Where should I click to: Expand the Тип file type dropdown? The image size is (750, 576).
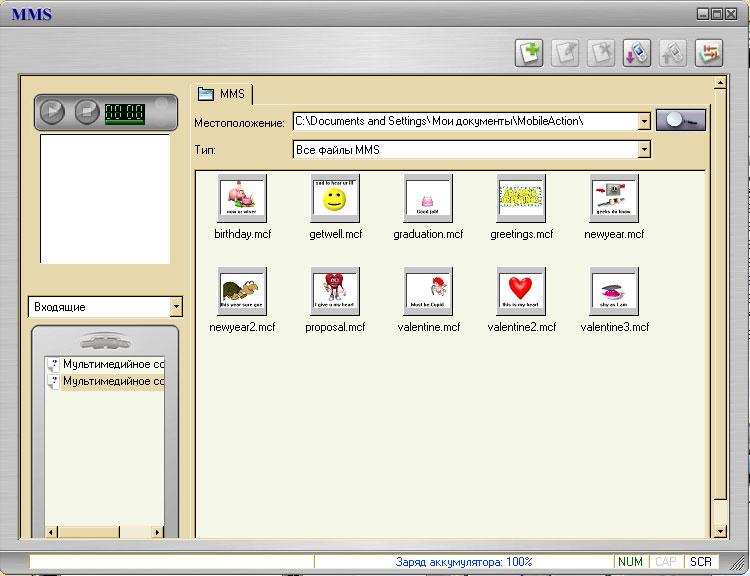644,150
